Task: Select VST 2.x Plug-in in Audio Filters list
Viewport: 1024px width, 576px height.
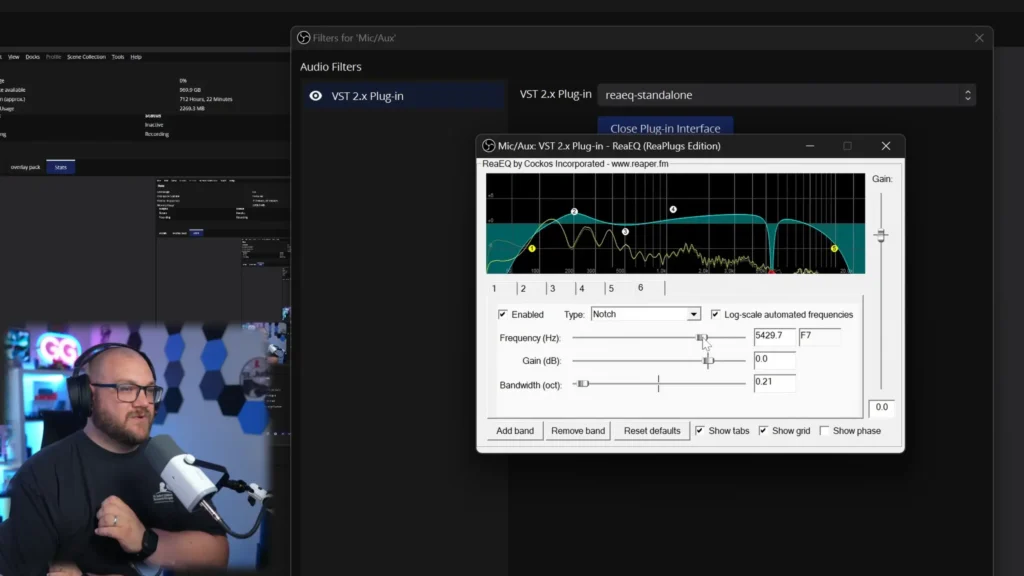Action: [404, 96]
